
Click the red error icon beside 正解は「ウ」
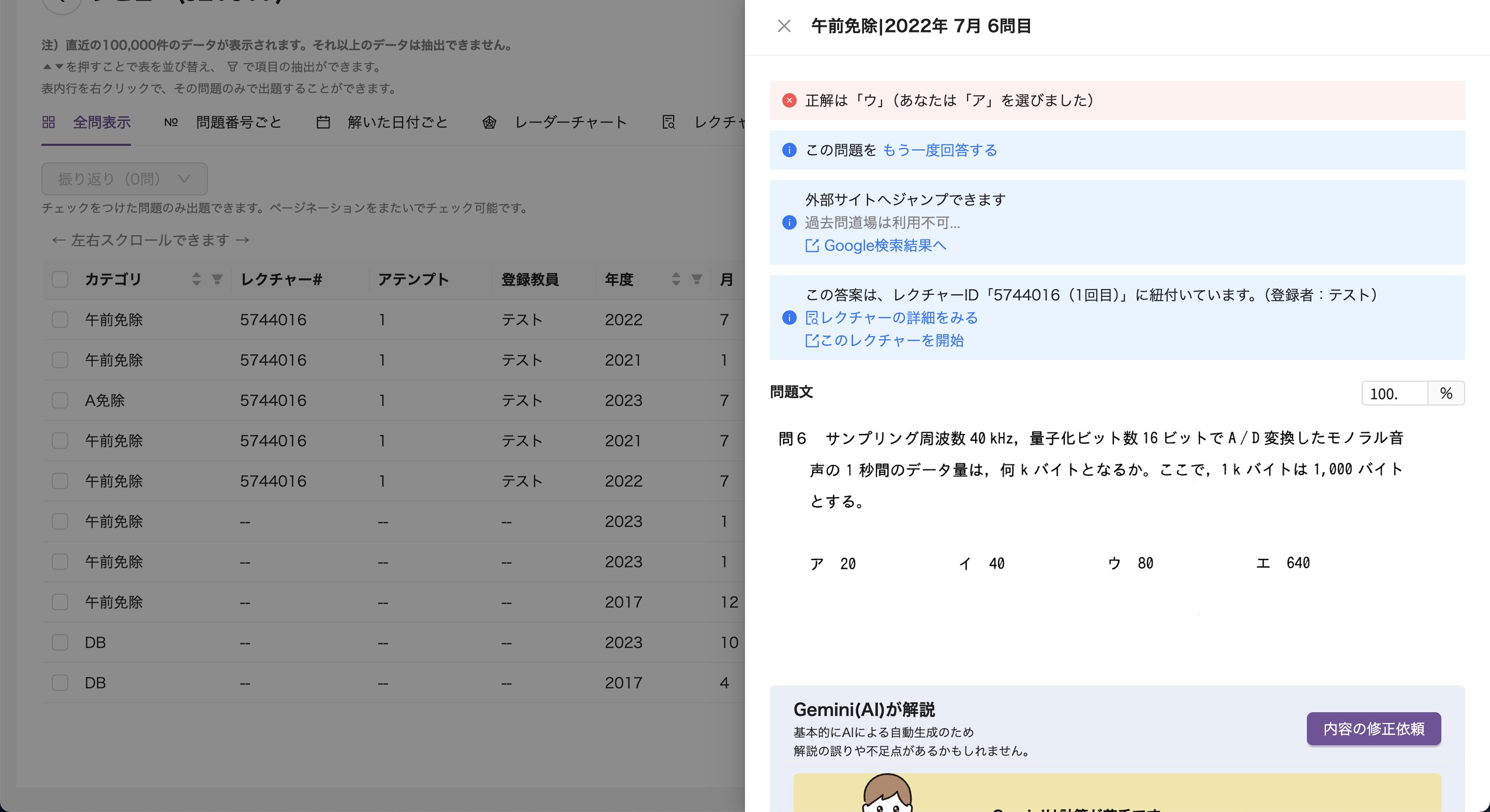(789, 101)
